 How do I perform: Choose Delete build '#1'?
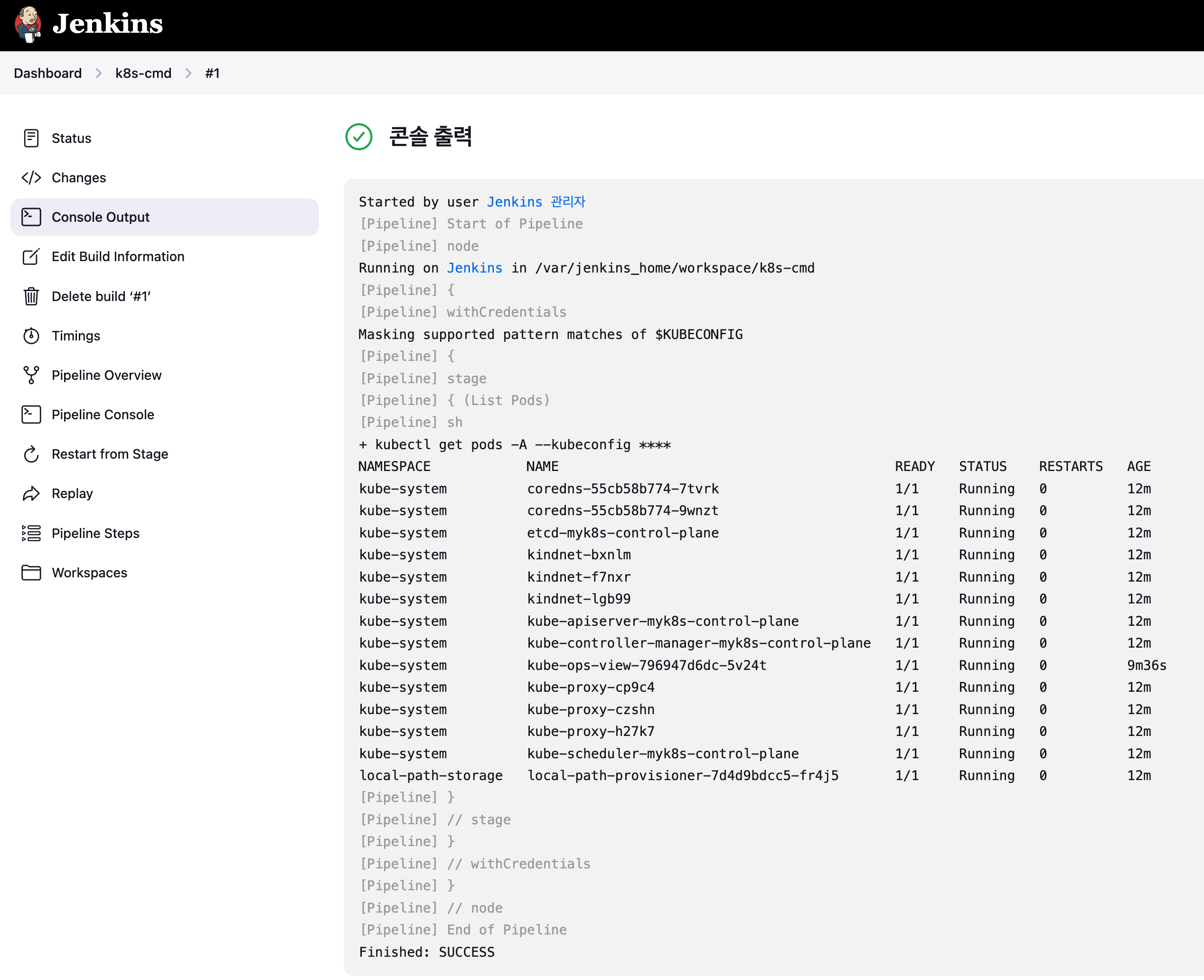[x=165, y=296]
